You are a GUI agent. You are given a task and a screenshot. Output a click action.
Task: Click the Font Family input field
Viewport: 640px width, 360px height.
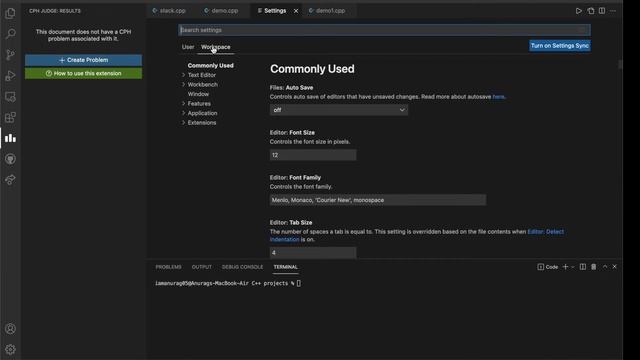pyautogui.click(x=378, y=200)
